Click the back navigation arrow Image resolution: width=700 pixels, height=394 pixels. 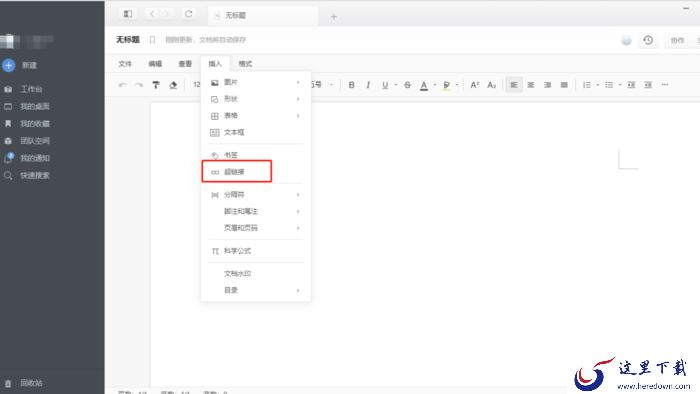152,14
